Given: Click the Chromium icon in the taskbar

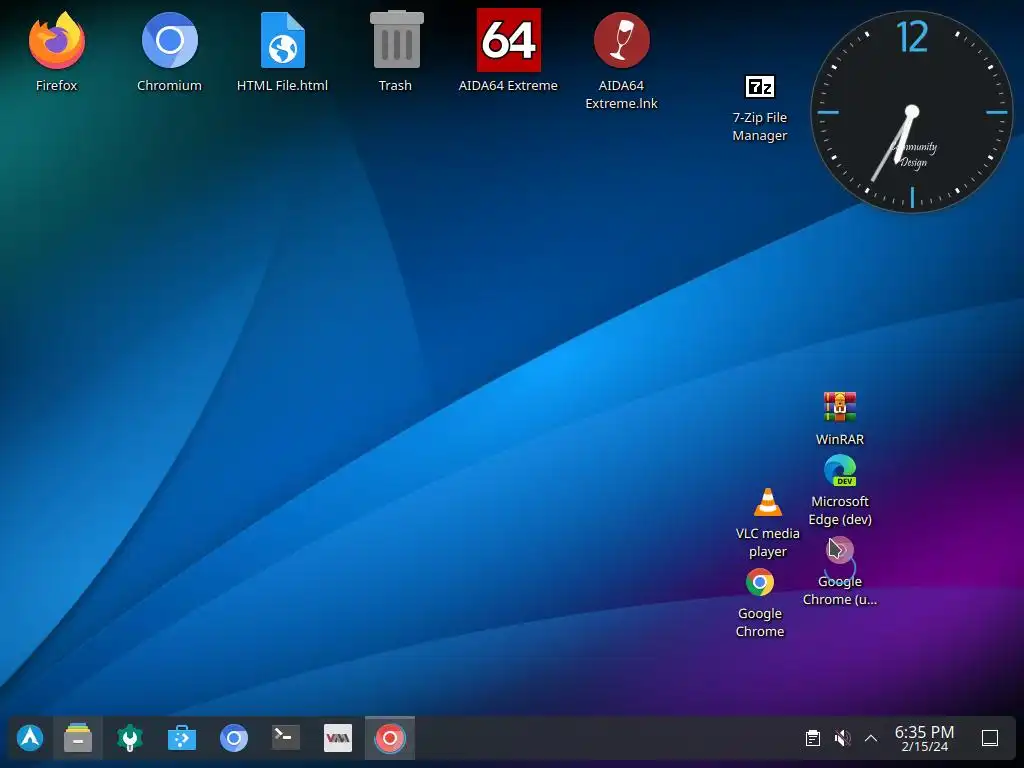Looking at the screenshot, I should (x=234, y=738).
